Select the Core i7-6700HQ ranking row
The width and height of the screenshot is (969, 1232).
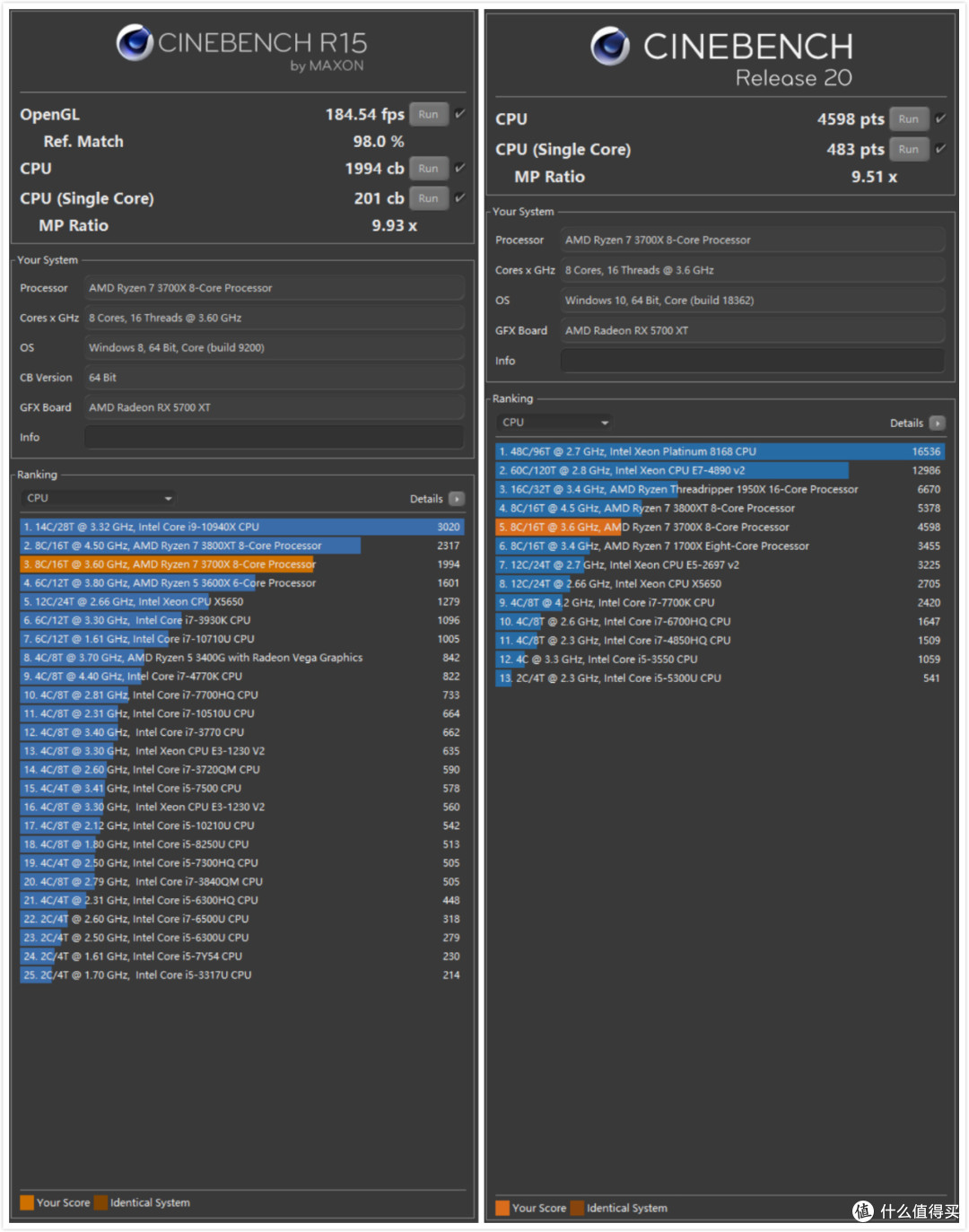tap(720, 621)
